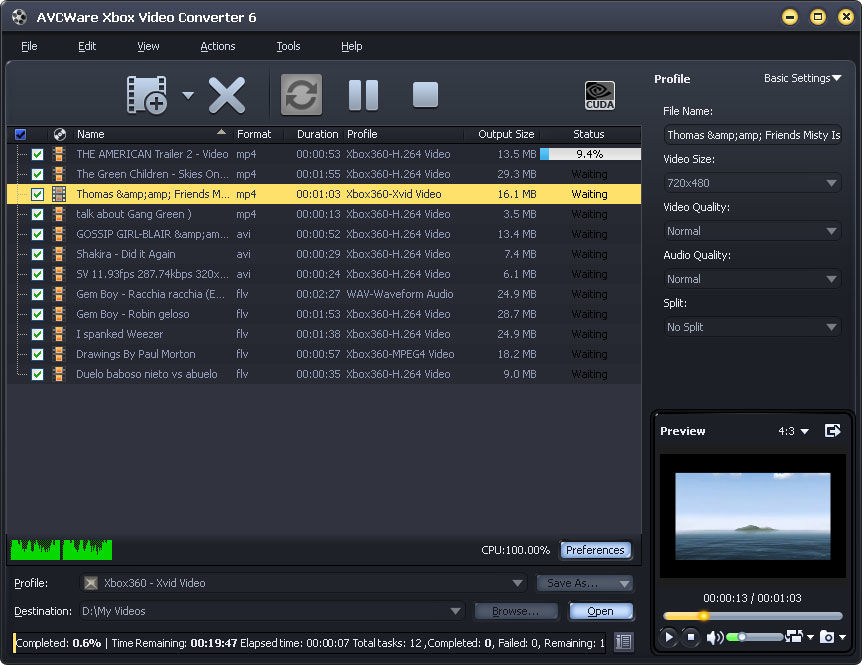Open Destination folder dropdown

272,611
